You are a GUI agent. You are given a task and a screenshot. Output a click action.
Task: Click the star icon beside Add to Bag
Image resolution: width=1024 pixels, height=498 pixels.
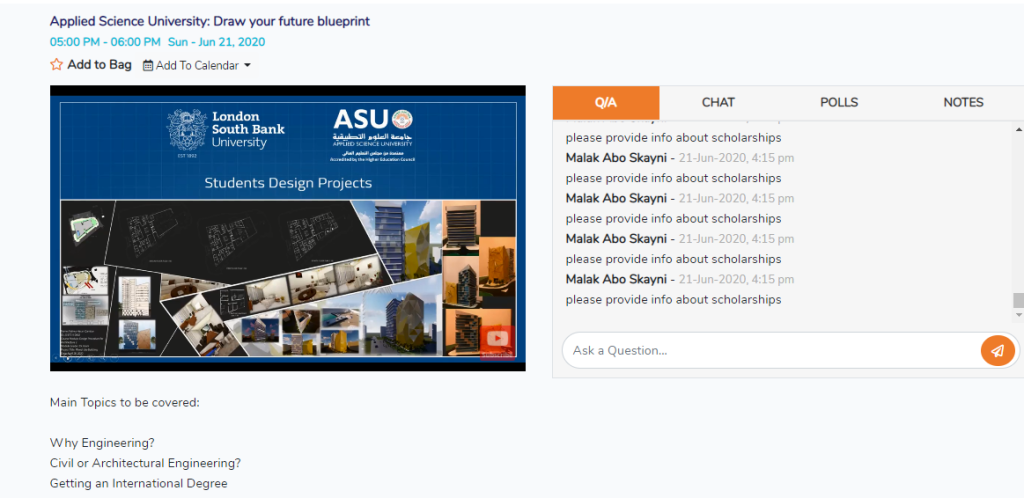pyautogui.click(x=57, y=65)
